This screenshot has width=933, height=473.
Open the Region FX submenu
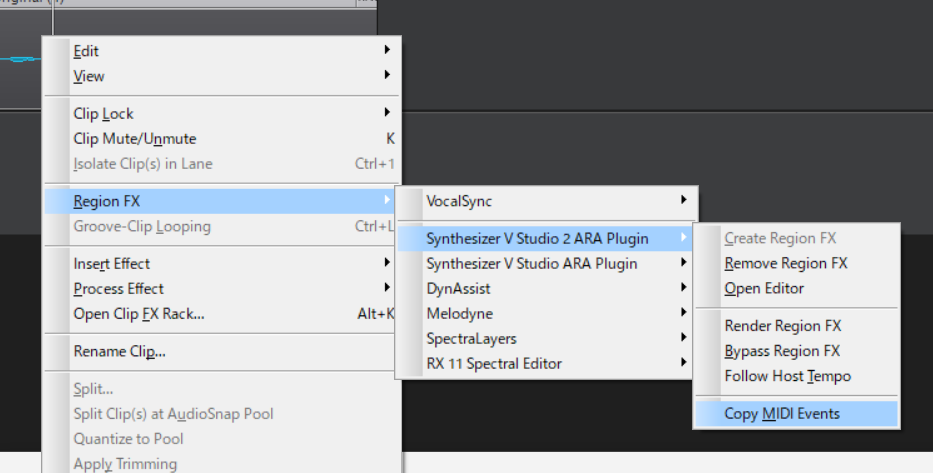pyautogui.click(x=221, y=201)
